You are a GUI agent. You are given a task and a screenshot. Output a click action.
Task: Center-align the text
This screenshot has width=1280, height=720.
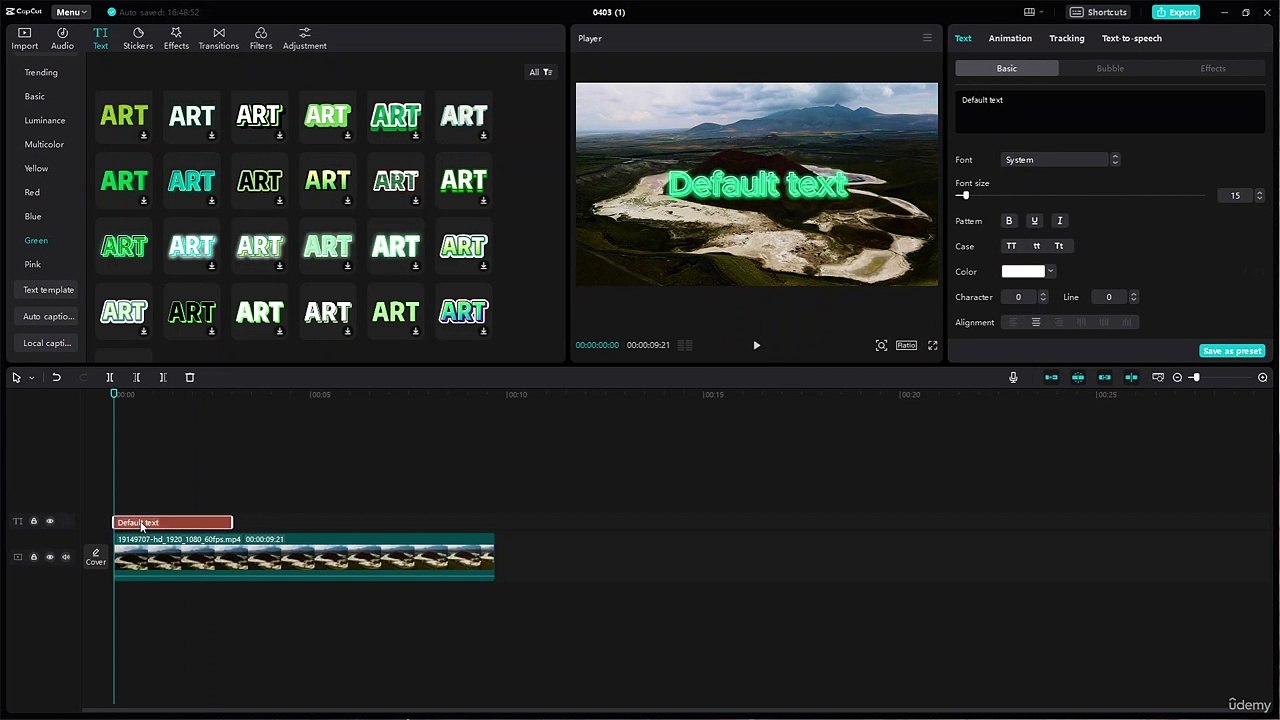click(1036, 322)
